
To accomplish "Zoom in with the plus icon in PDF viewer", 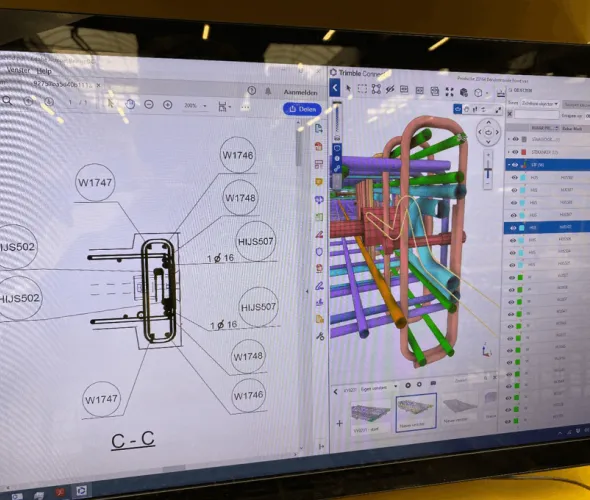I will pyautogui.click(x=167, y=105).
